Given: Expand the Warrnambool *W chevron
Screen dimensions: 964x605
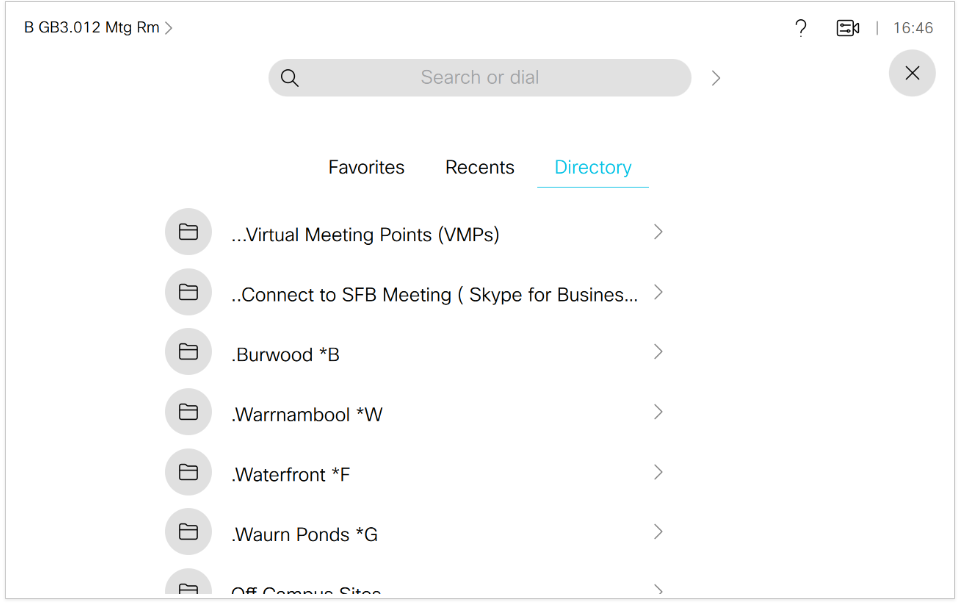Looking at the screenshot, I should click(658, 412).
